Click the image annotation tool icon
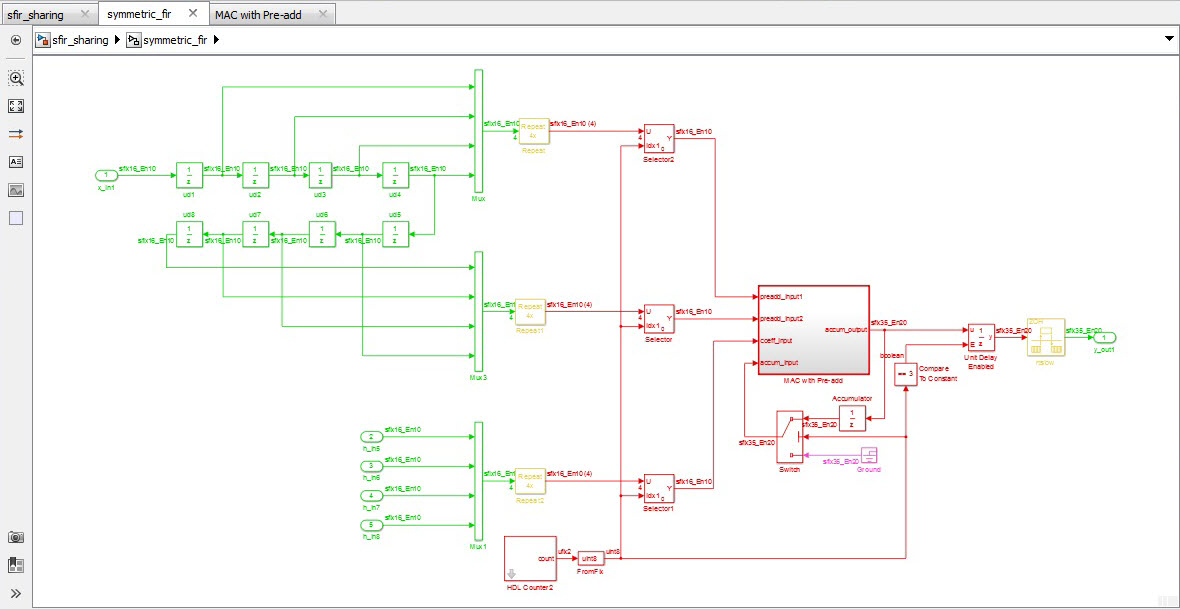The height and width of the screenshot is (609, 1180). (15, 189)
